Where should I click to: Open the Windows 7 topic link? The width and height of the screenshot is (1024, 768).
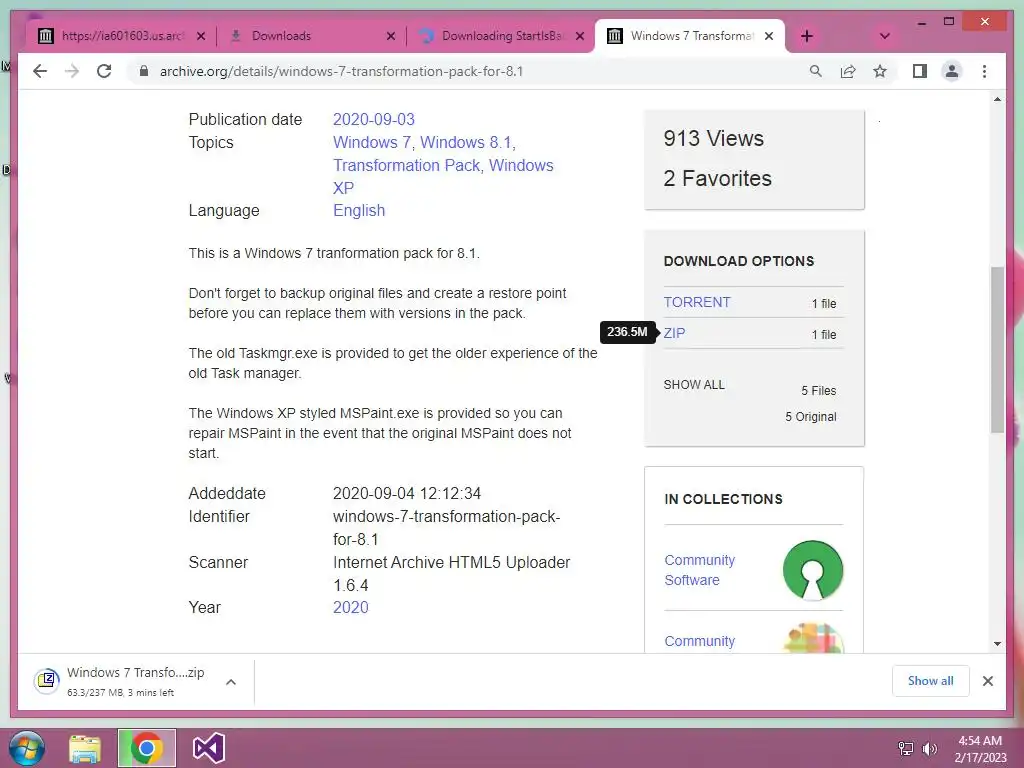click(x=372, y=142)
